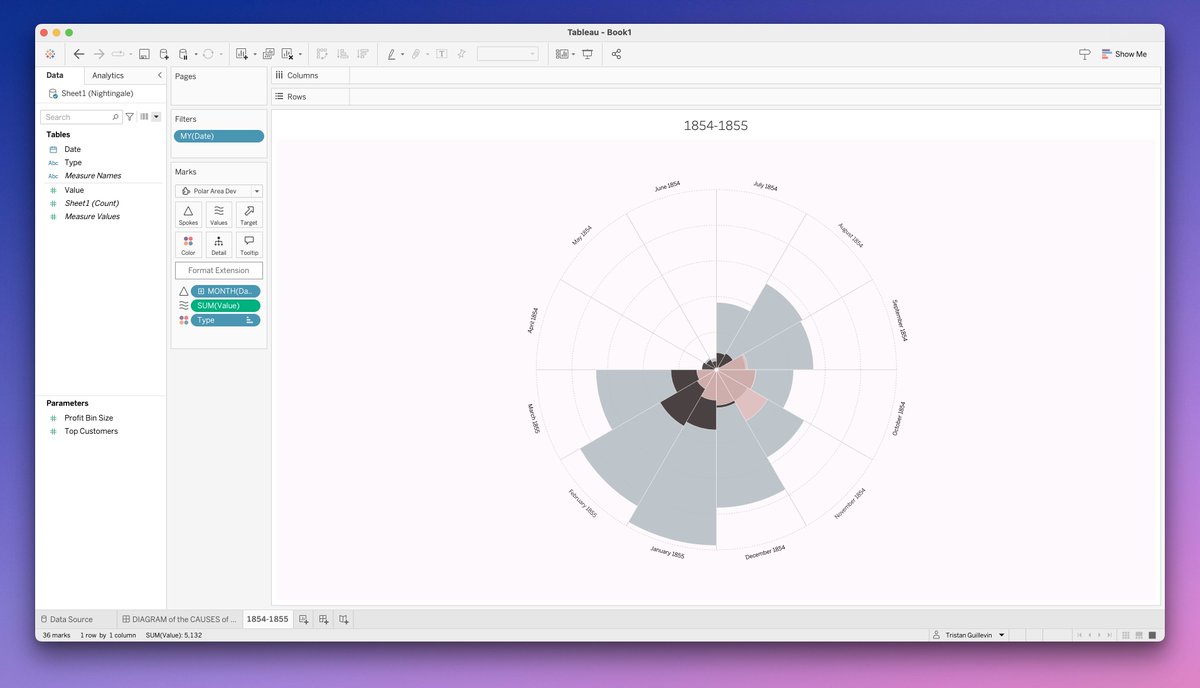Open the Data Source tab
The height and width of the screenshot is (688, 1200).
(x=72, y=618)
